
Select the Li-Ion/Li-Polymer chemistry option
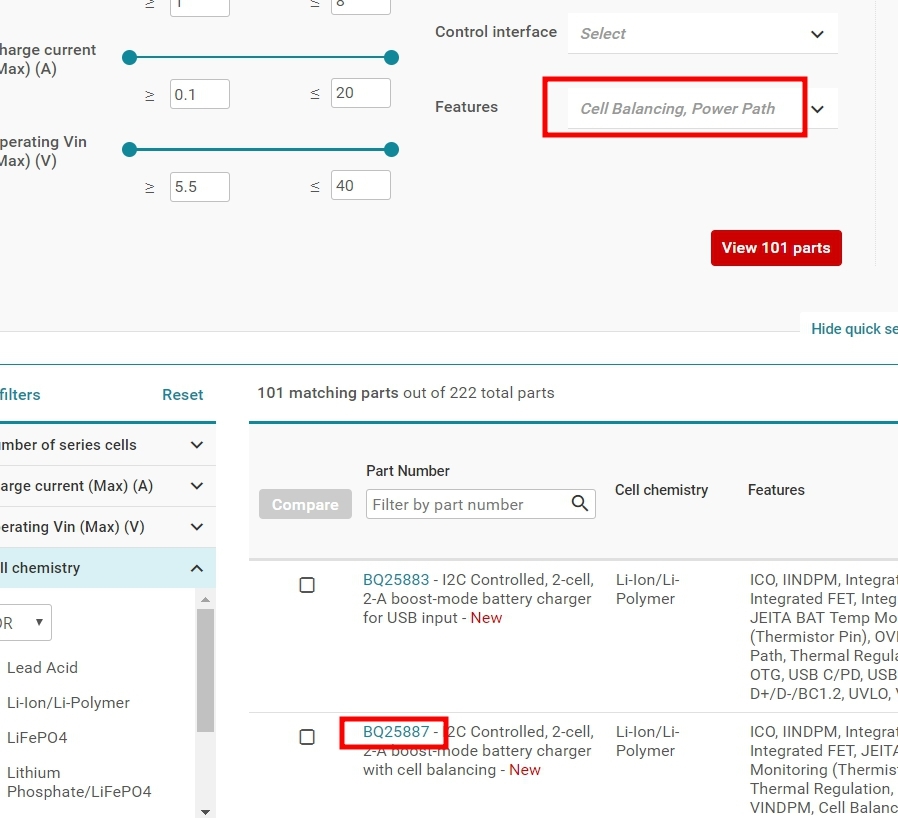pyautogui.click(x=68, y=703)
